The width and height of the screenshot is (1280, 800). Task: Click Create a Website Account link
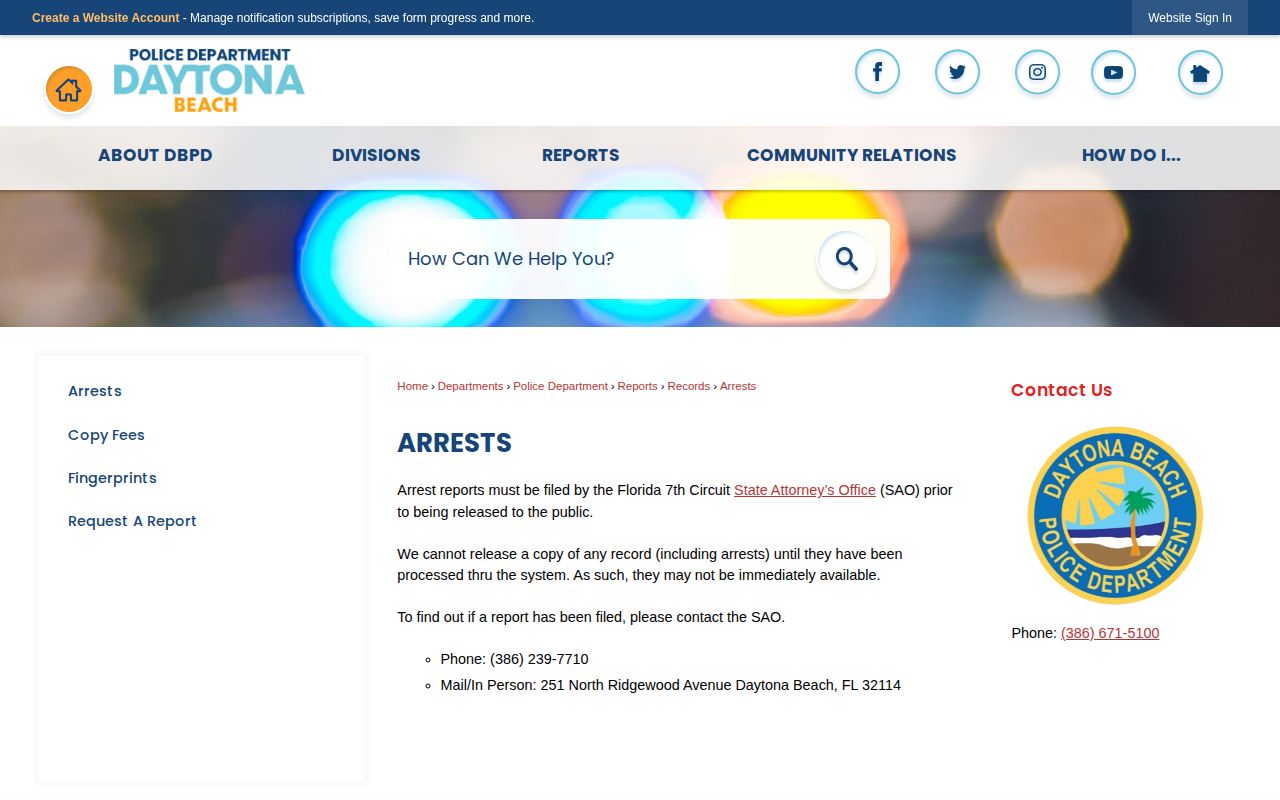coord(106,18)
